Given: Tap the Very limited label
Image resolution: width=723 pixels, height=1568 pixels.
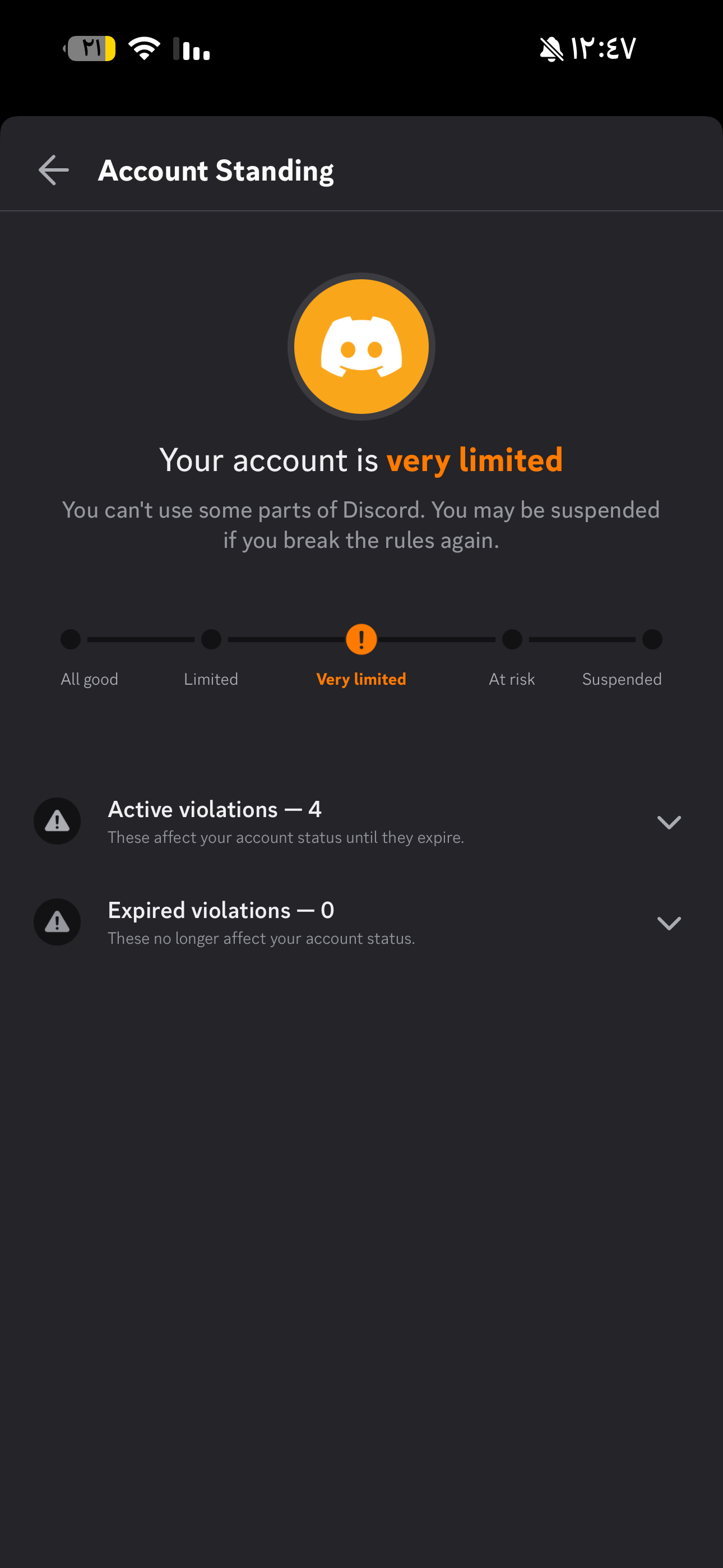Looking at the screenshot, I should pos(361,679).
